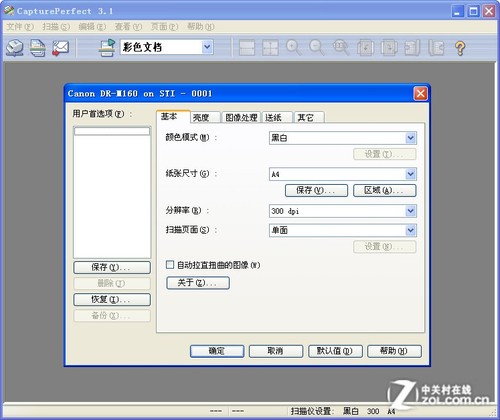
Task: Click the zoom in magnifier icon
Action: pos(294,48)
